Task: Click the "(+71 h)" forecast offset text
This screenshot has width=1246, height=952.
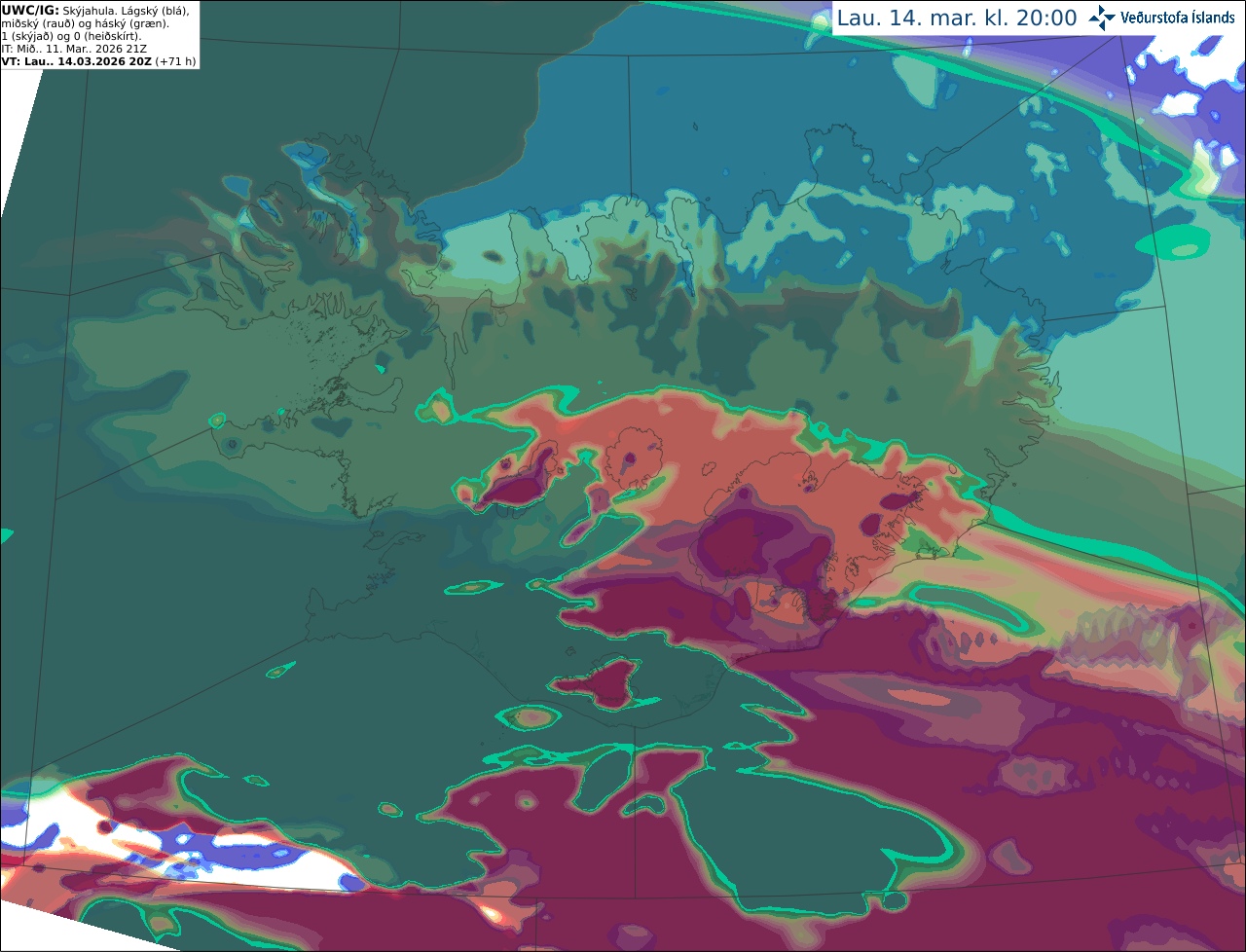Action: point(175,61)
